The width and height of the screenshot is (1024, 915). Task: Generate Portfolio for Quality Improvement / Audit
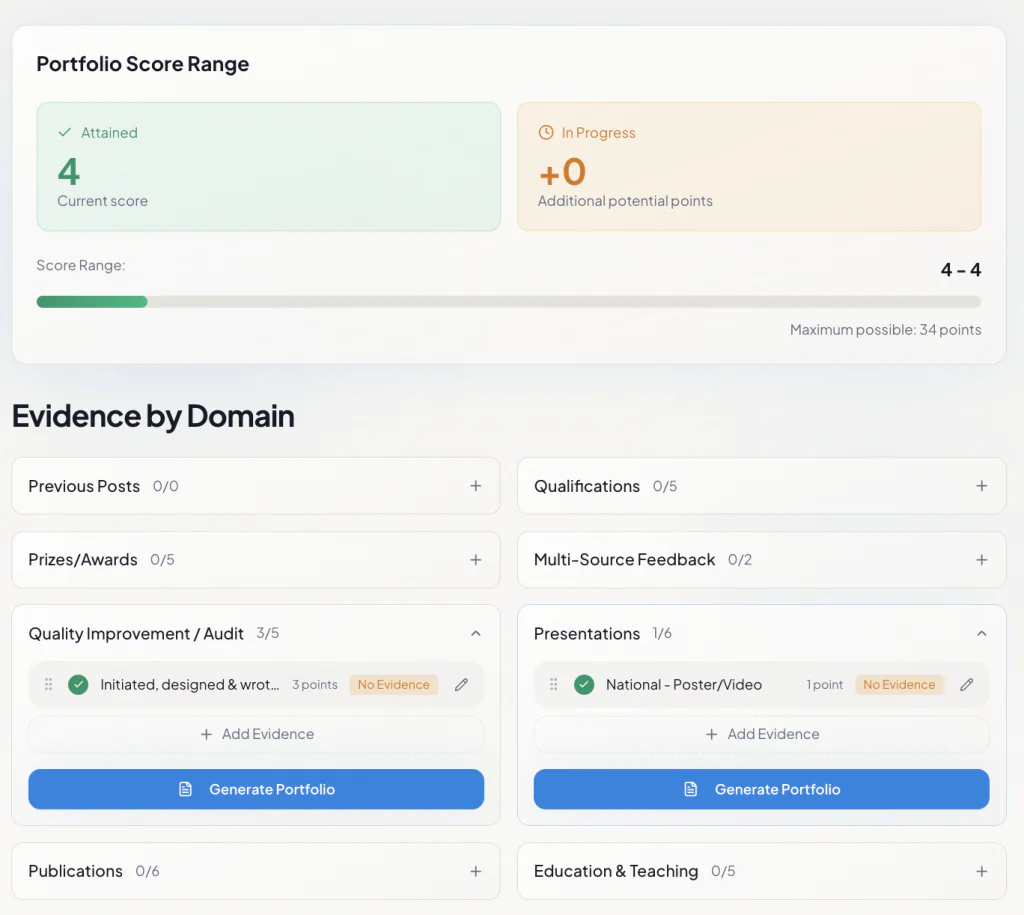pos(256,789)
